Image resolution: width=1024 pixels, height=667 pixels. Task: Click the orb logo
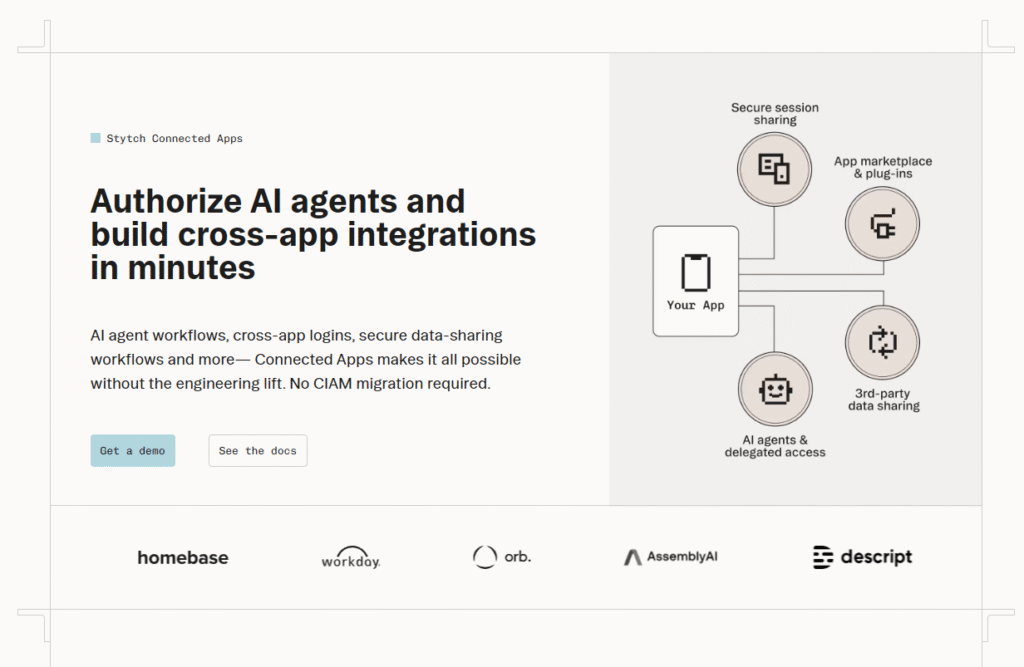(502, 557)
